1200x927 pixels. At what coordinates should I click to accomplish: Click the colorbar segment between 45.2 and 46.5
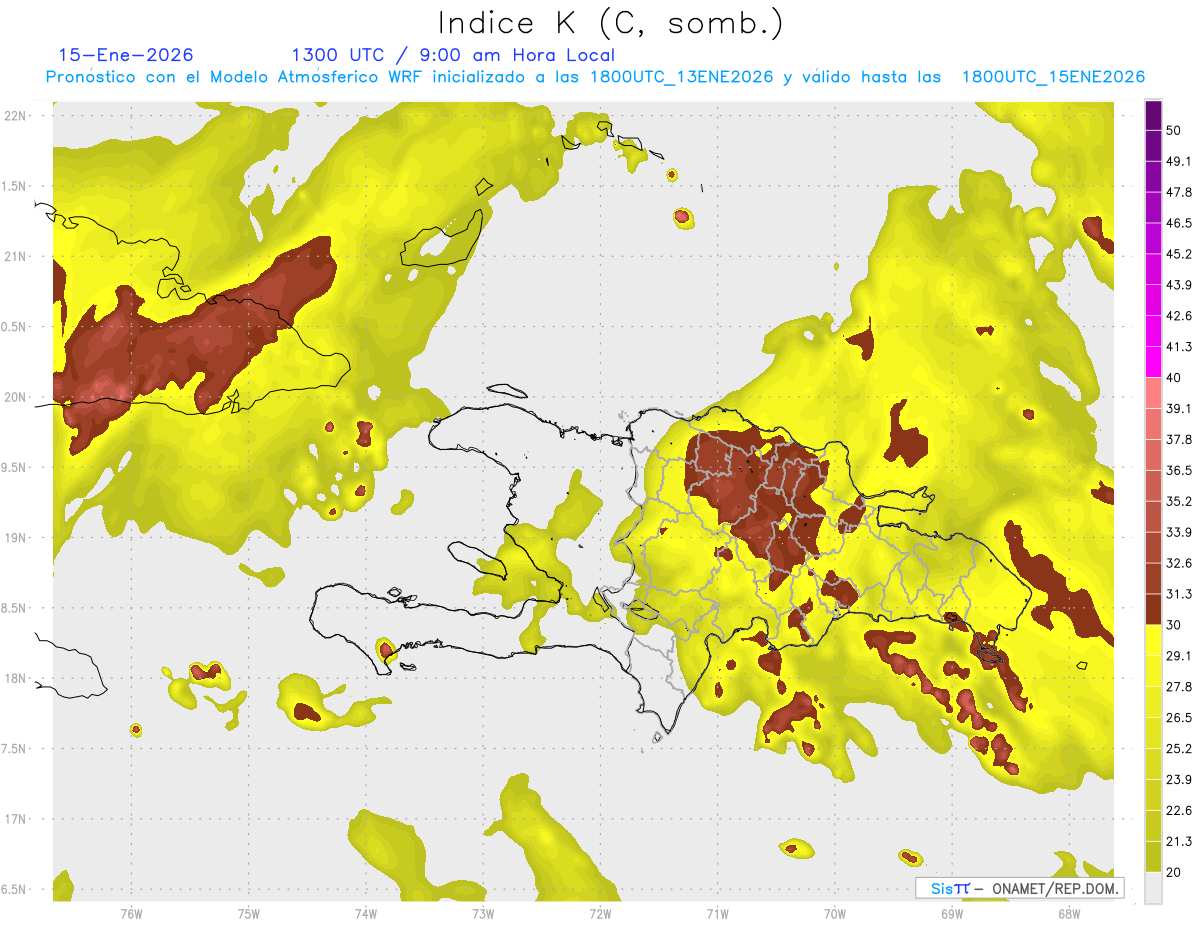pyautogui.click(x=1154, y=238)
